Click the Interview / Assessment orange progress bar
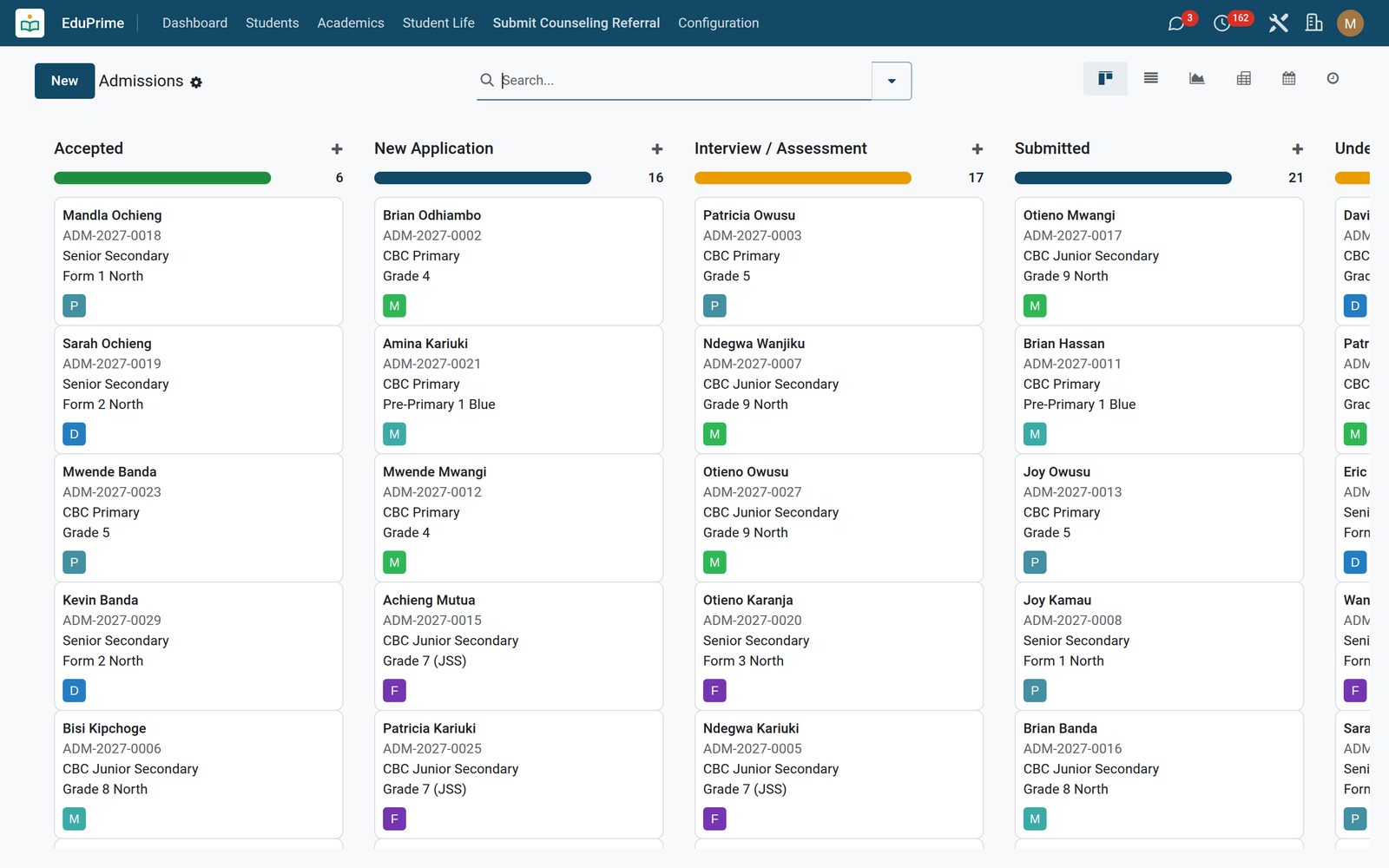The width and height of the screenshot is (1389, 868). coord(803,178)
